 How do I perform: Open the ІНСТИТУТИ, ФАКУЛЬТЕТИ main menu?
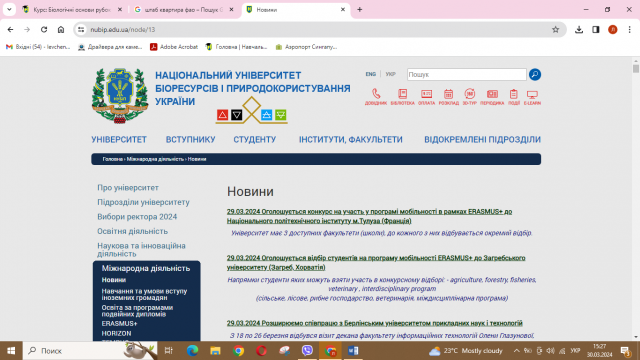coord(351,140)
